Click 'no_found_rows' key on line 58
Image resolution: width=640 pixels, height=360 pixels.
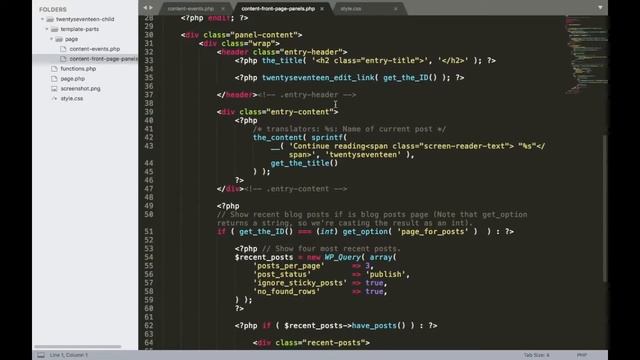coord(286,291)
